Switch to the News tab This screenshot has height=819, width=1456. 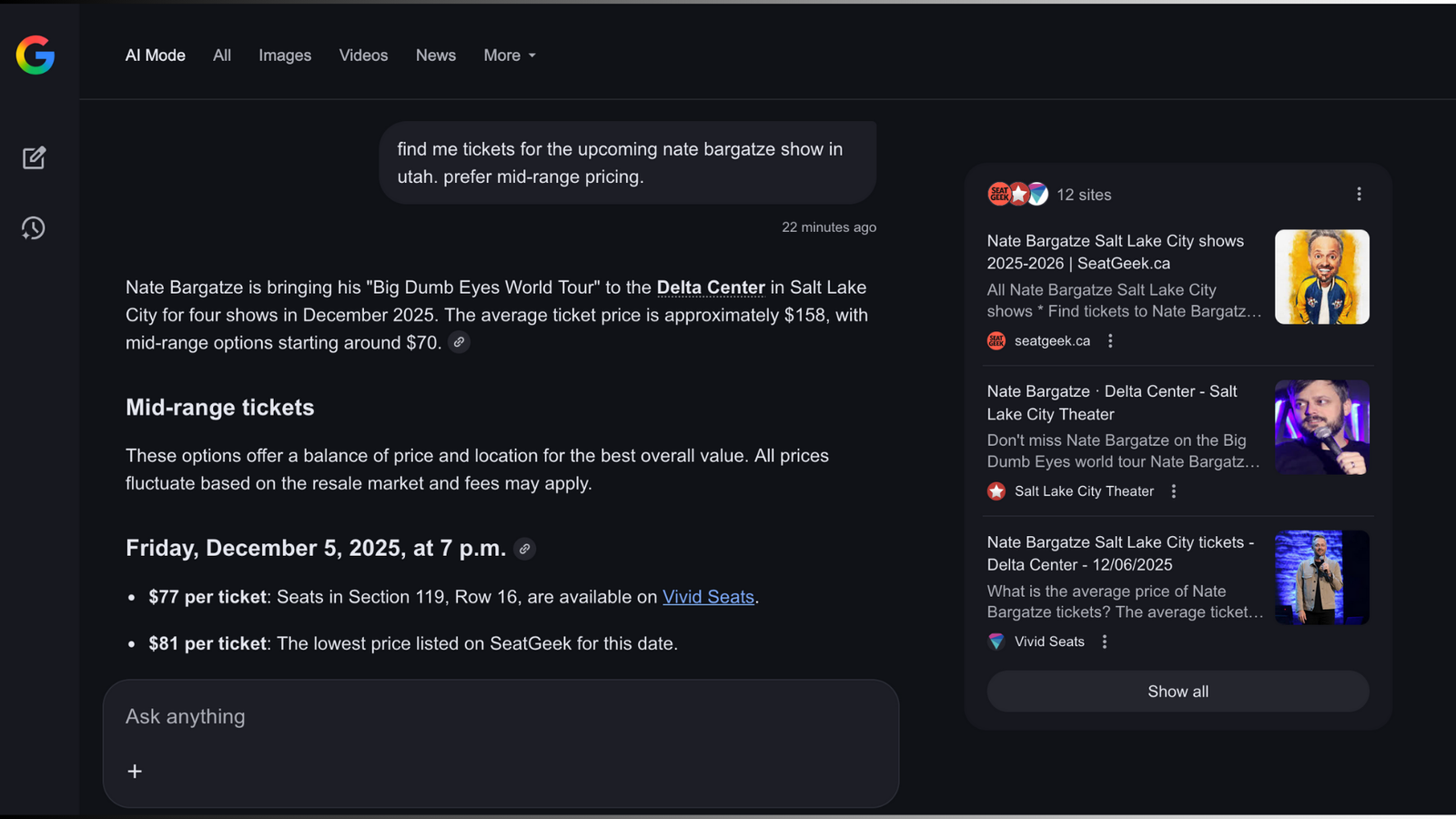[x=436, y=56]
